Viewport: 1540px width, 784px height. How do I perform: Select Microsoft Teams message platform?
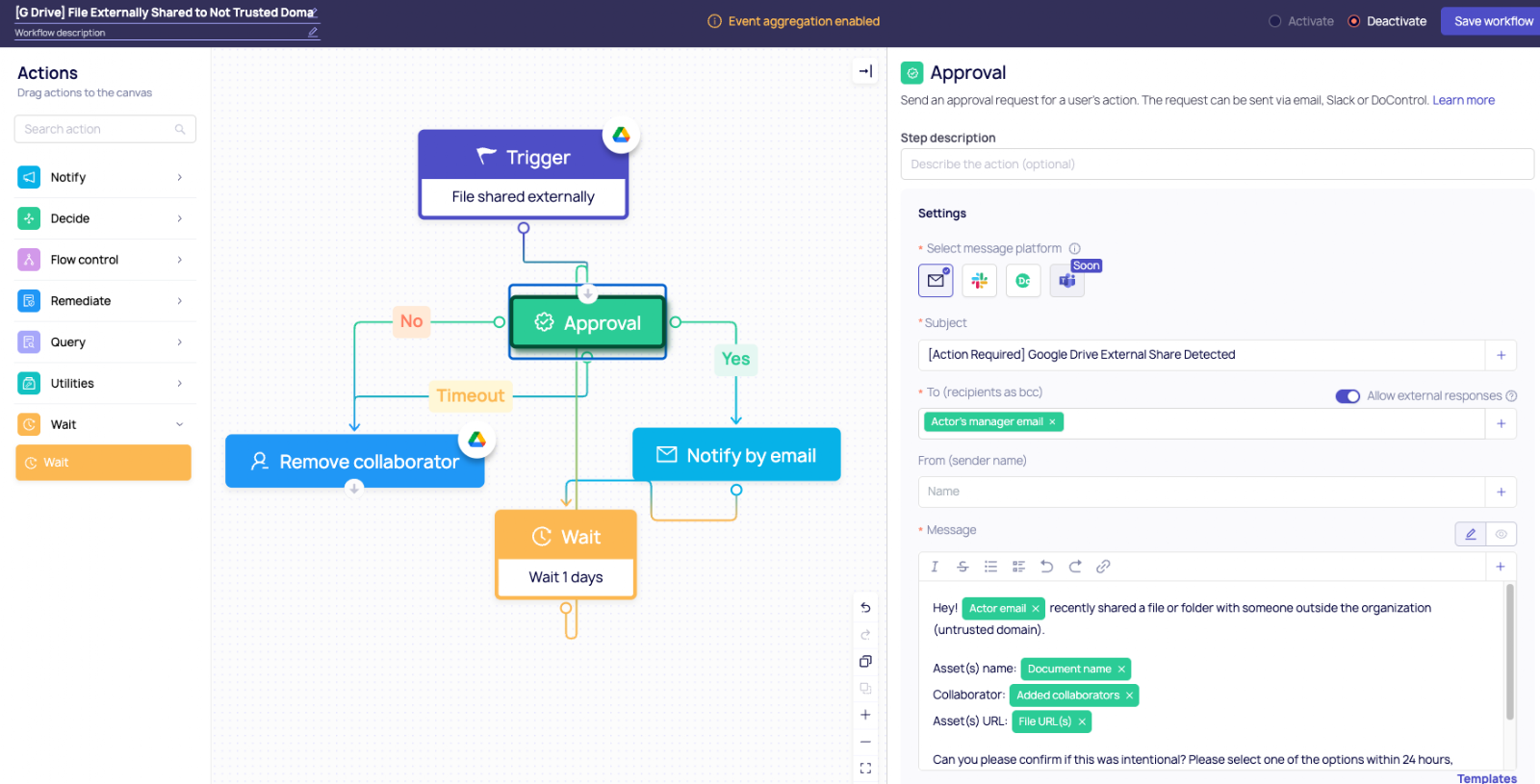(x=1066, y=280)
